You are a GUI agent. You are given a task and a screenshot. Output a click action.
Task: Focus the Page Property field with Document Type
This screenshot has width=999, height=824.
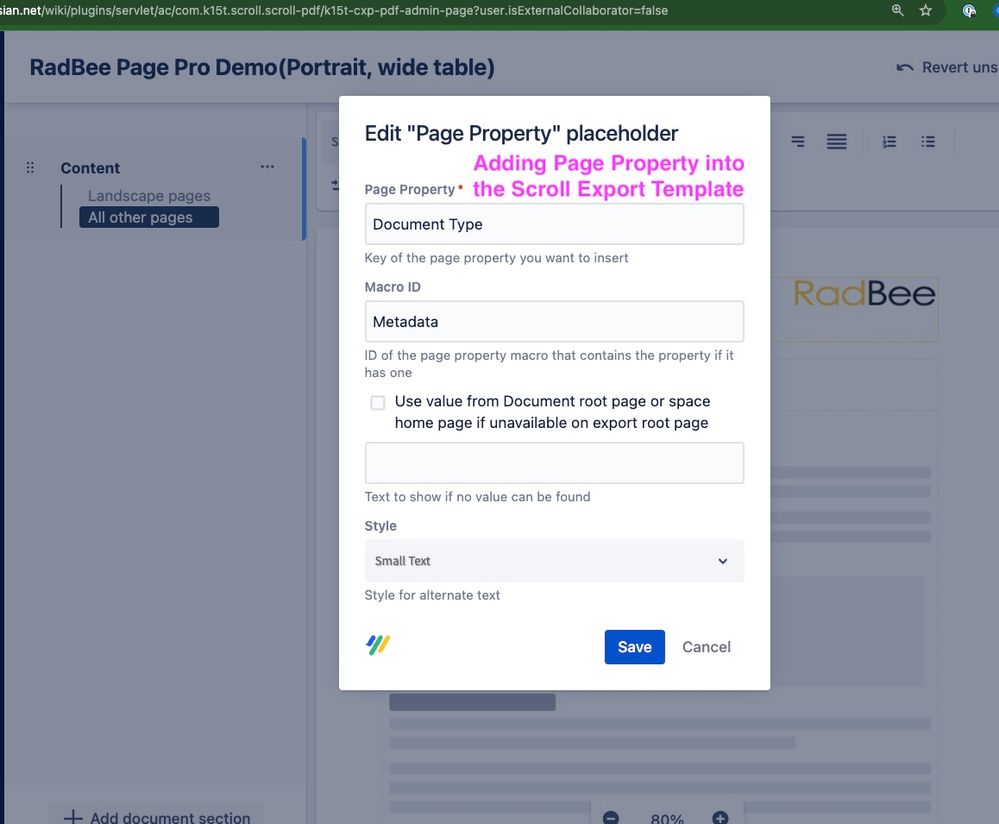(x=554, y=224)
